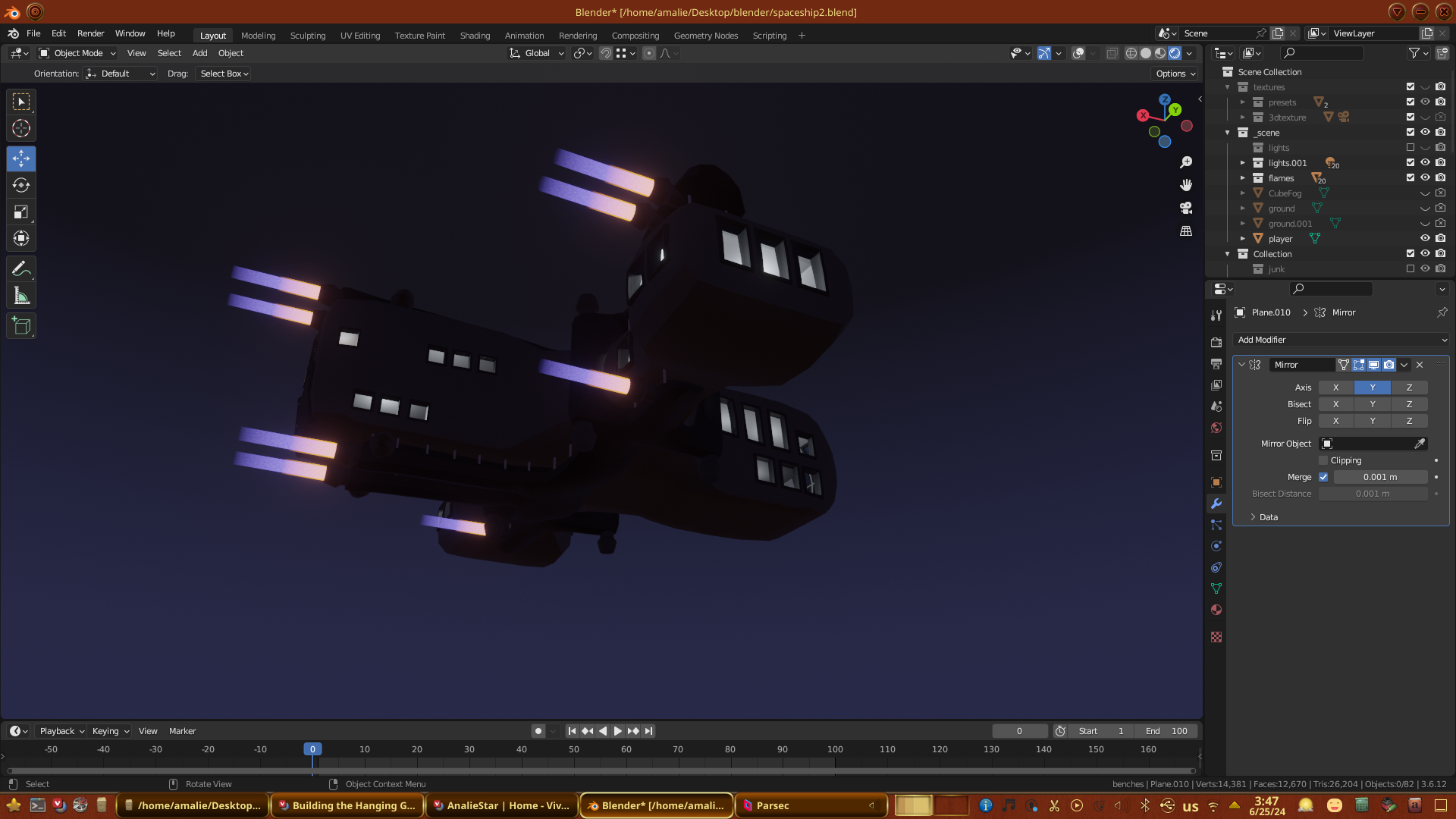This screenshot has height=819, width=1456.
Task: Click the Merge distance value field
Action: [1379, 477]
